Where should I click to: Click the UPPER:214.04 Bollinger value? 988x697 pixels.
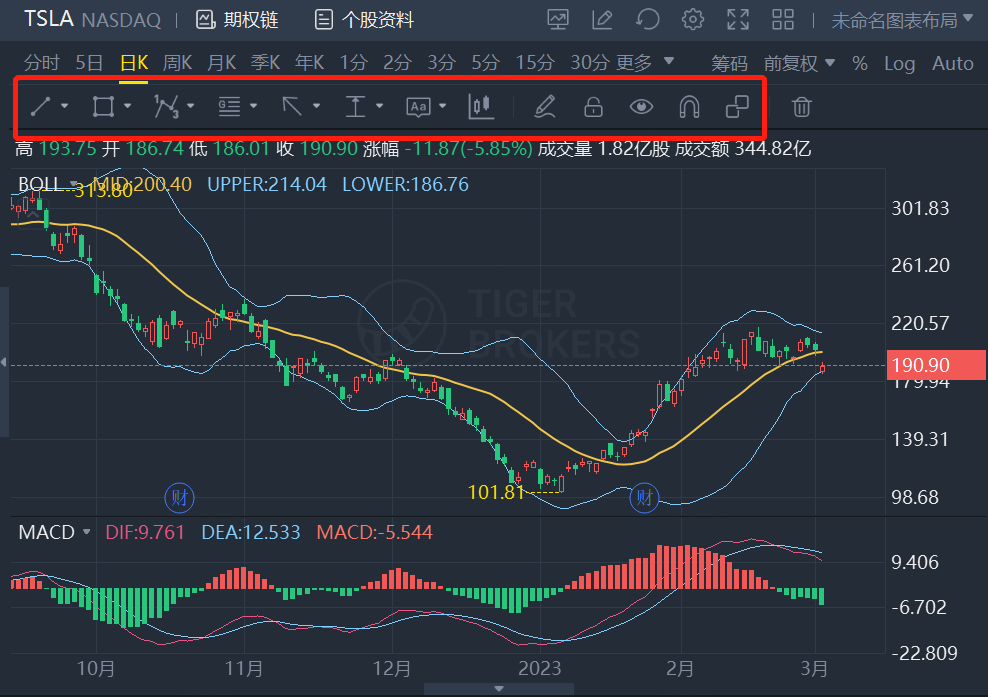tap(267, 184)
